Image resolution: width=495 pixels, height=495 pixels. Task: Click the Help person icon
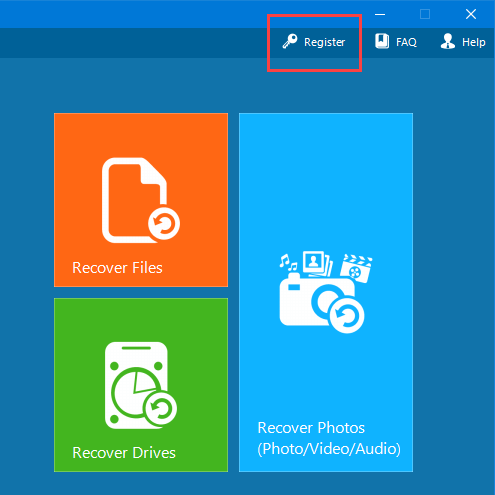coord(448,41)
